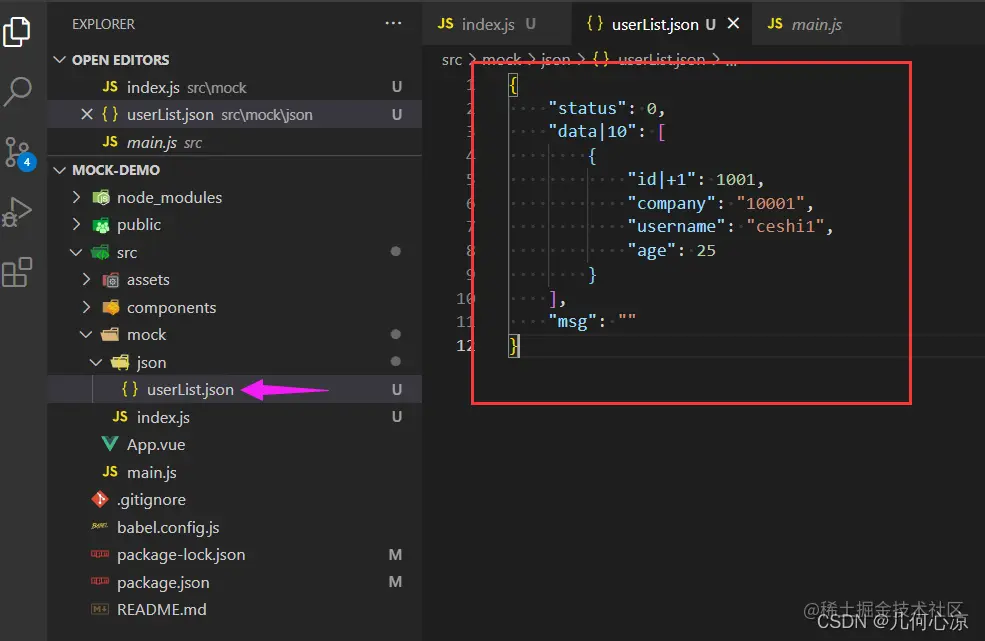Collapse the src folder
The image size is (985, 641).
point(234,252)
